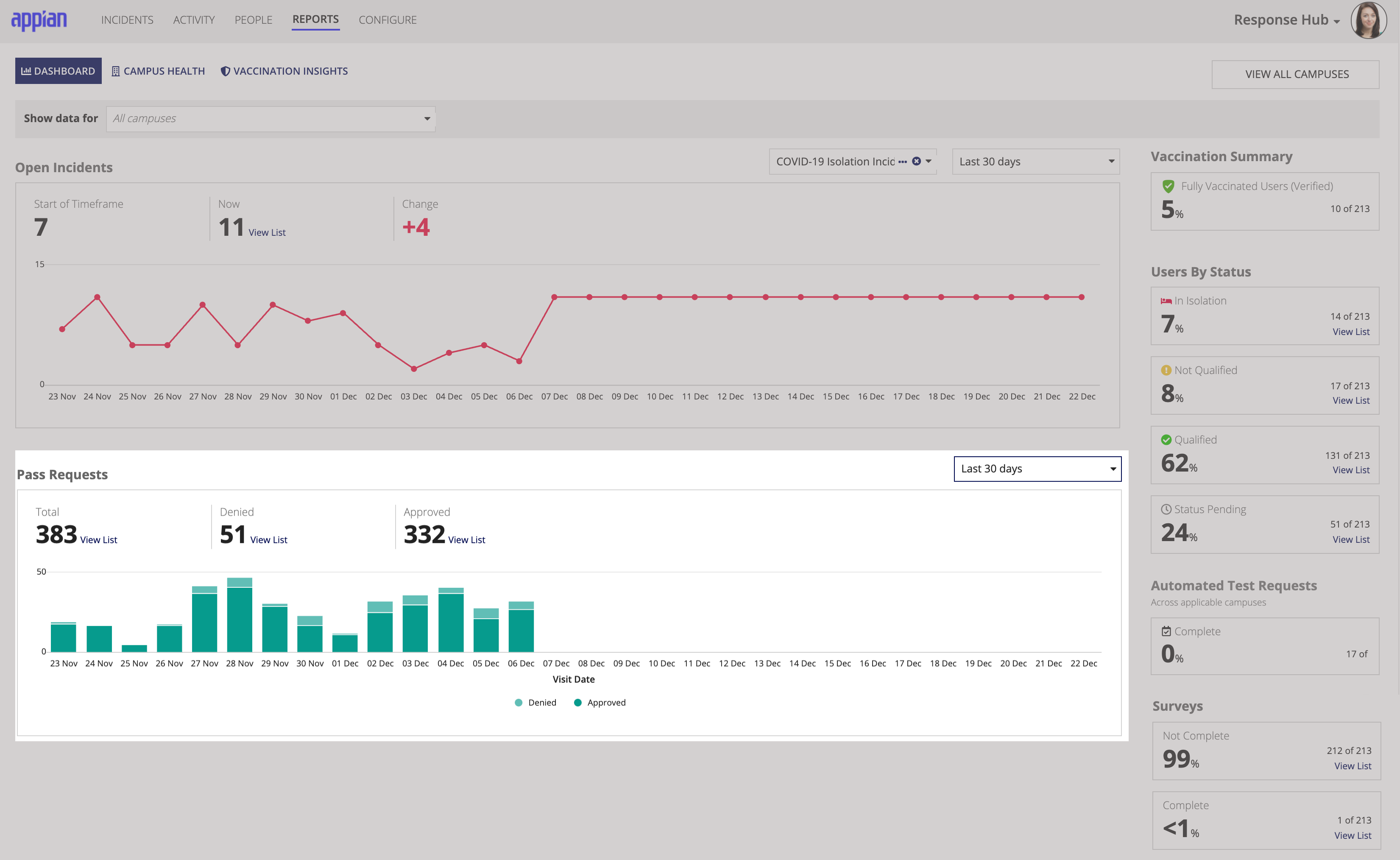Select the Reports menu item
The width and height of the screenshot is (1400, 860).
[x=315, y=20]
